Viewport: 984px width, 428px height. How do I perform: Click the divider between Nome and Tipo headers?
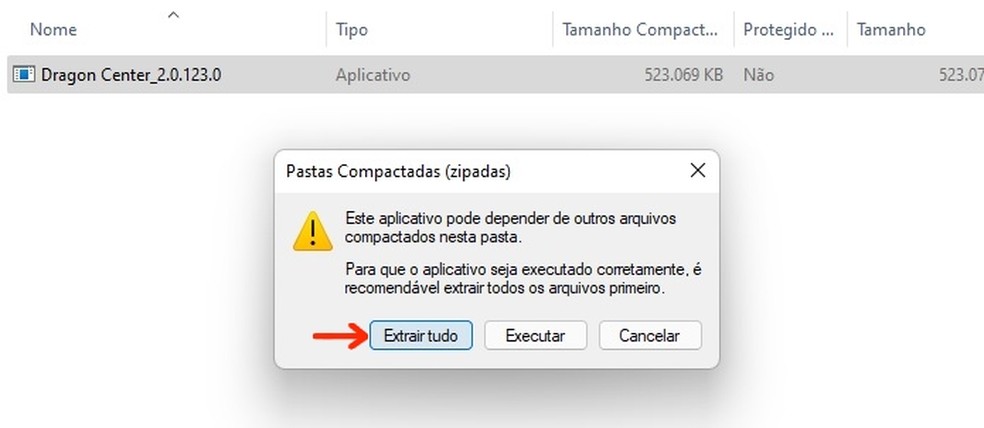(x=326, y=29)
